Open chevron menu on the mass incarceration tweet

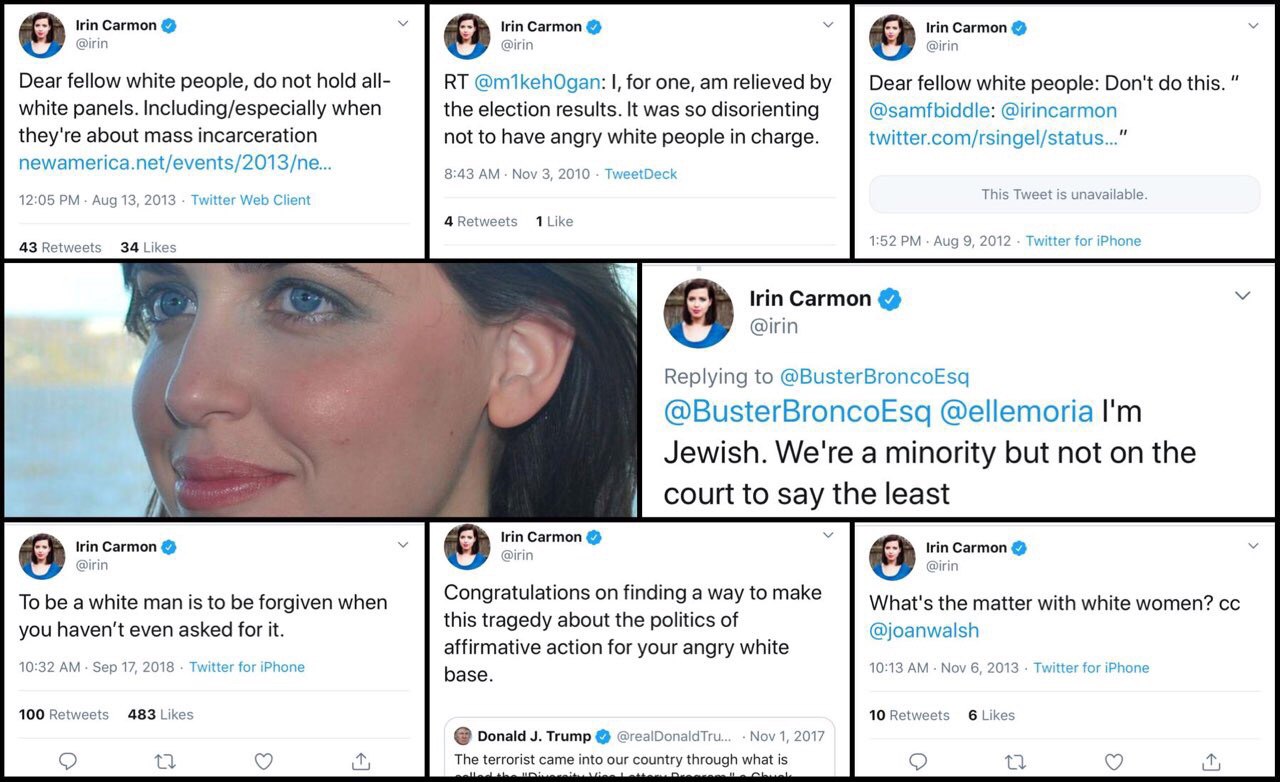(403, 23)
